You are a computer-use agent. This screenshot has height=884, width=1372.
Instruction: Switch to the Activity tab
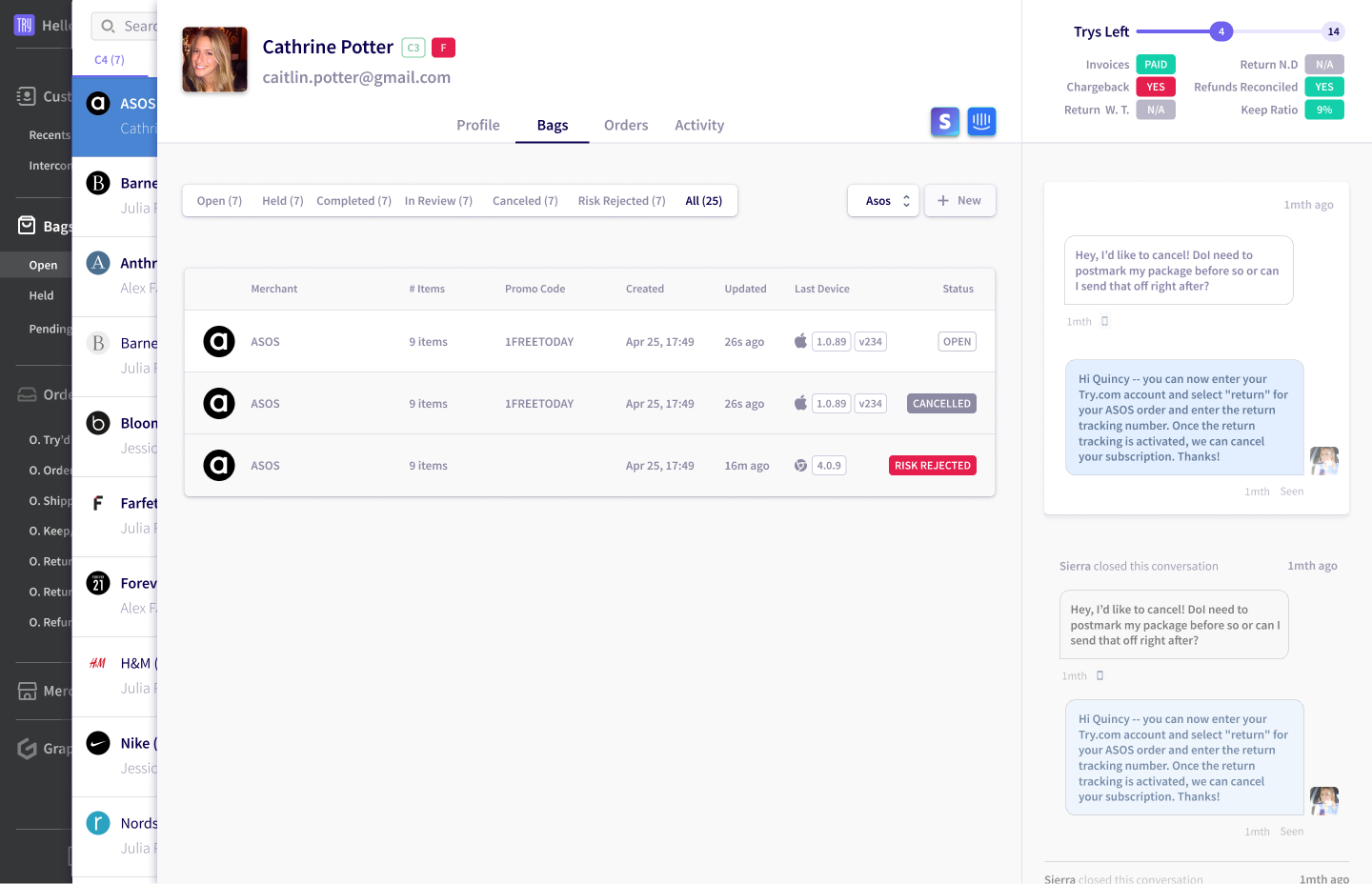coord(699,125)
